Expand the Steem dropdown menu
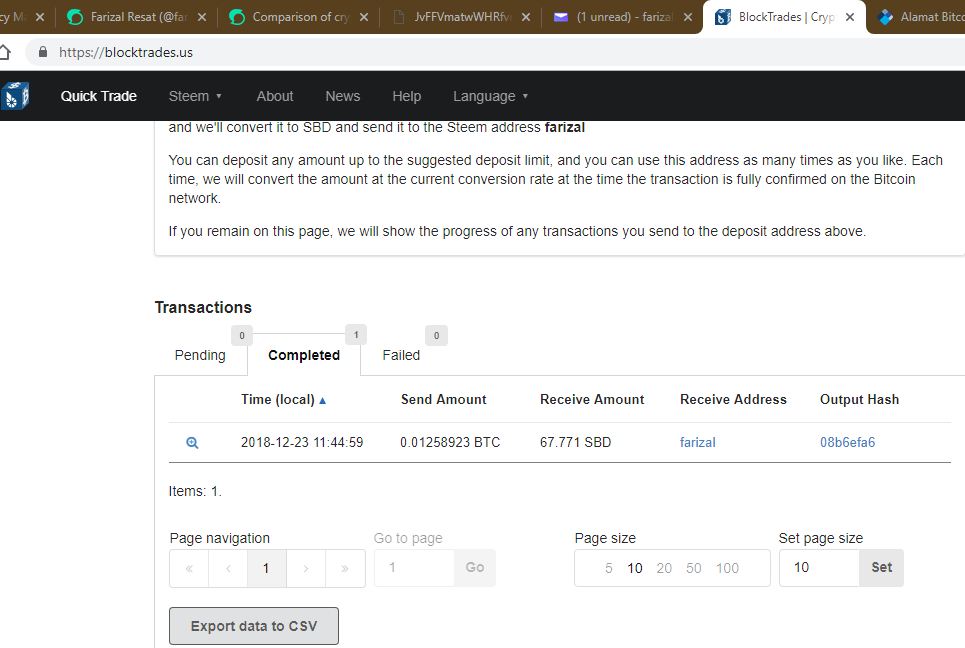Image resolution: width=965 pixels, height=648 pixels. (195, 96)
